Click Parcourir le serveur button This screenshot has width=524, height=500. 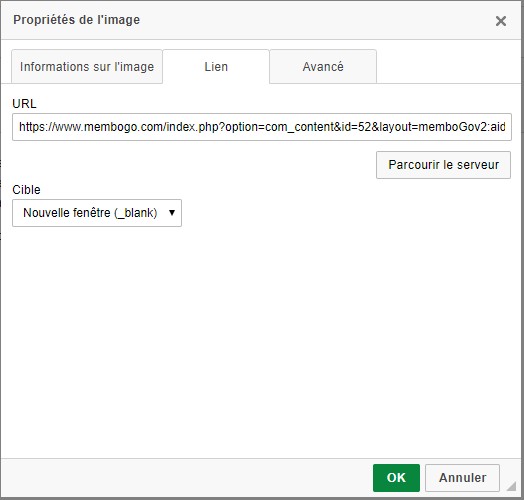click(x=443, y=165)
